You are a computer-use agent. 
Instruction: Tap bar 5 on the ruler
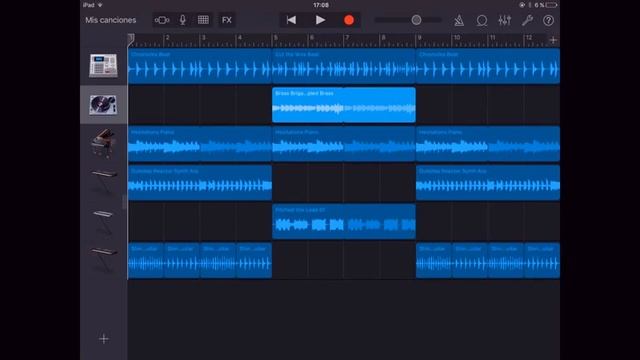pos(276,38)
